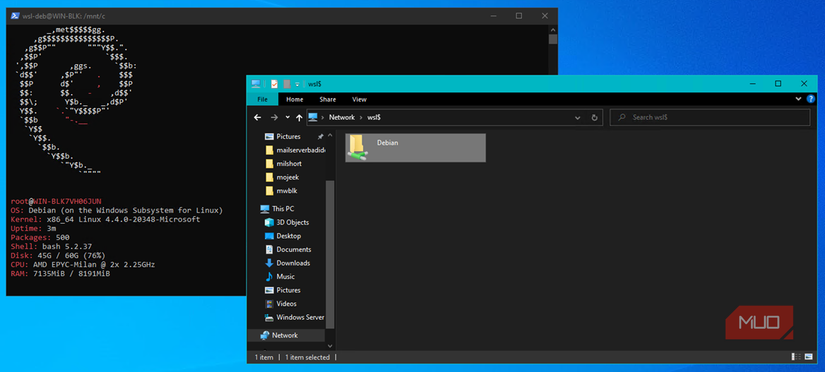
Task: Click the Music note icon
Action: click(269, 277)
